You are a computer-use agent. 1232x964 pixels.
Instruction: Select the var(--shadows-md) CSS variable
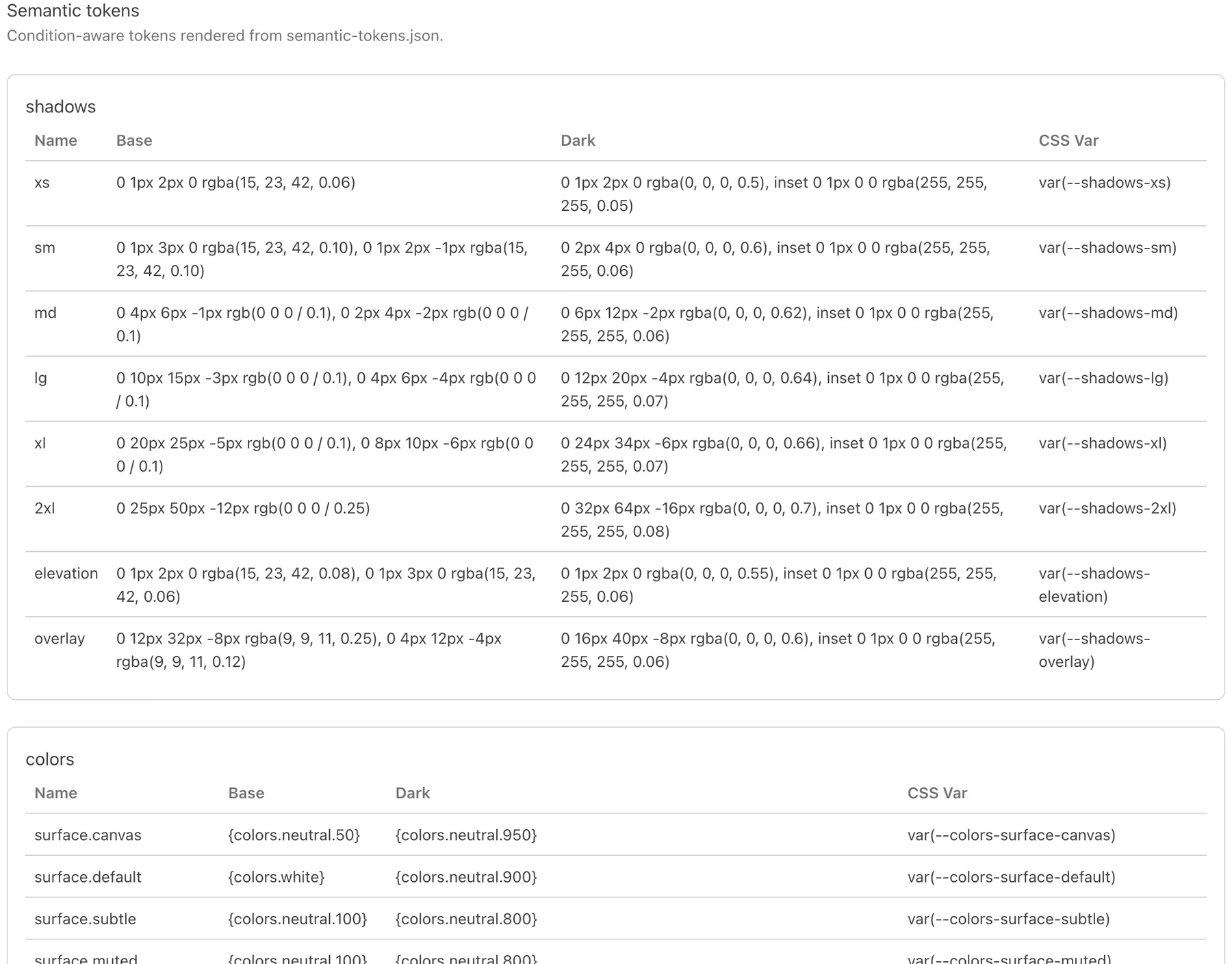tap(1108, 313)
